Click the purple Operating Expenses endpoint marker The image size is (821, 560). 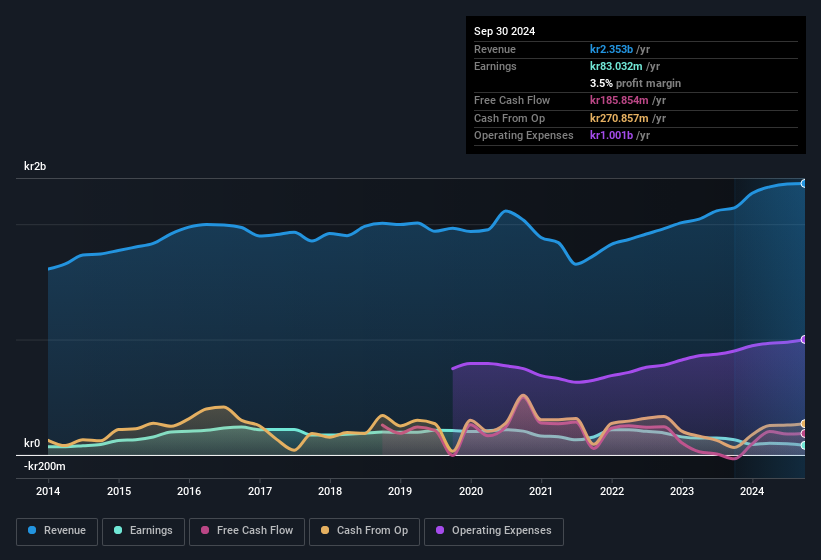[804, 340]
